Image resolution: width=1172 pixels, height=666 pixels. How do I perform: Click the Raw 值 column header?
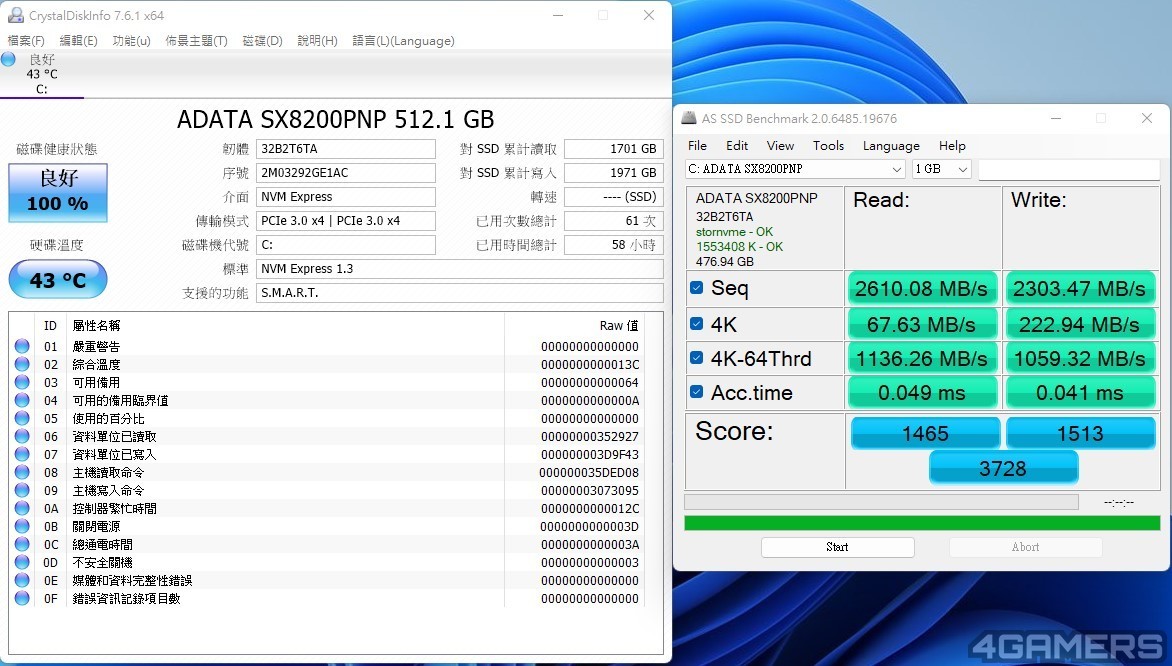click(x=619, y=325)
